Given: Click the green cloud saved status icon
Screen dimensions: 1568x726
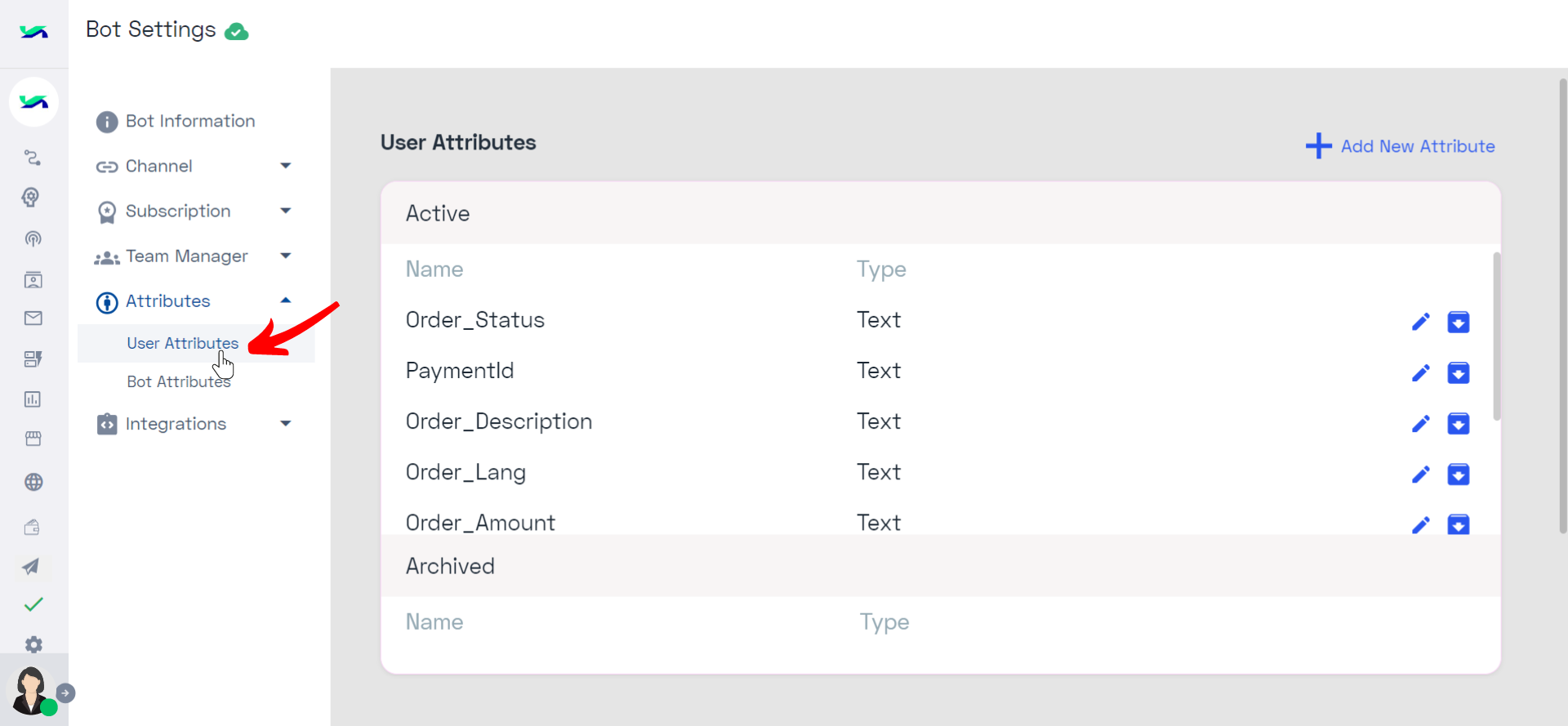Looking at the screenshot, I should (237, 32).
